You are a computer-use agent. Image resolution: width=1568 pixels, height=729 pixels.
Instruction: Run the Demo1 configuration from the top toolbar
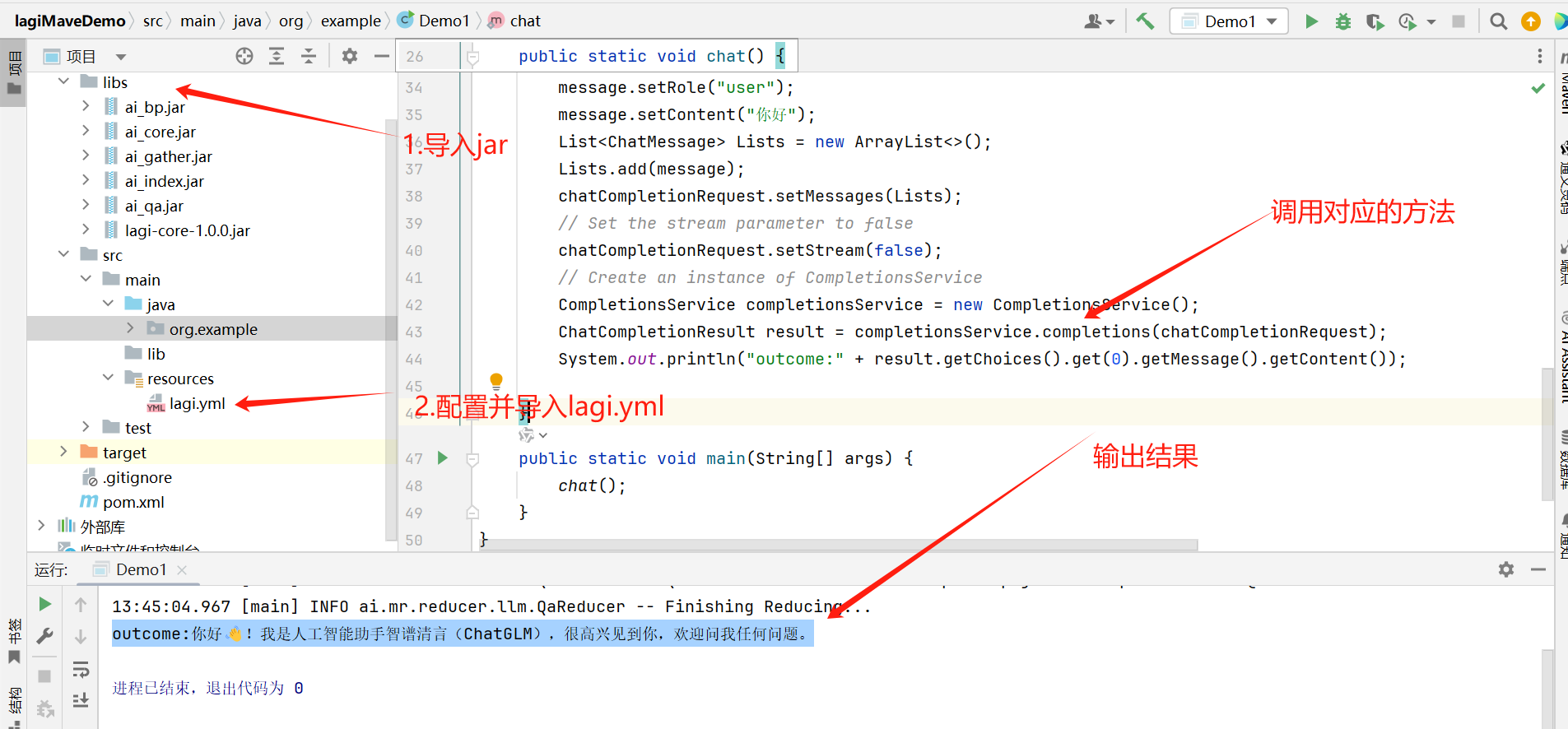tap(1311, 21)
